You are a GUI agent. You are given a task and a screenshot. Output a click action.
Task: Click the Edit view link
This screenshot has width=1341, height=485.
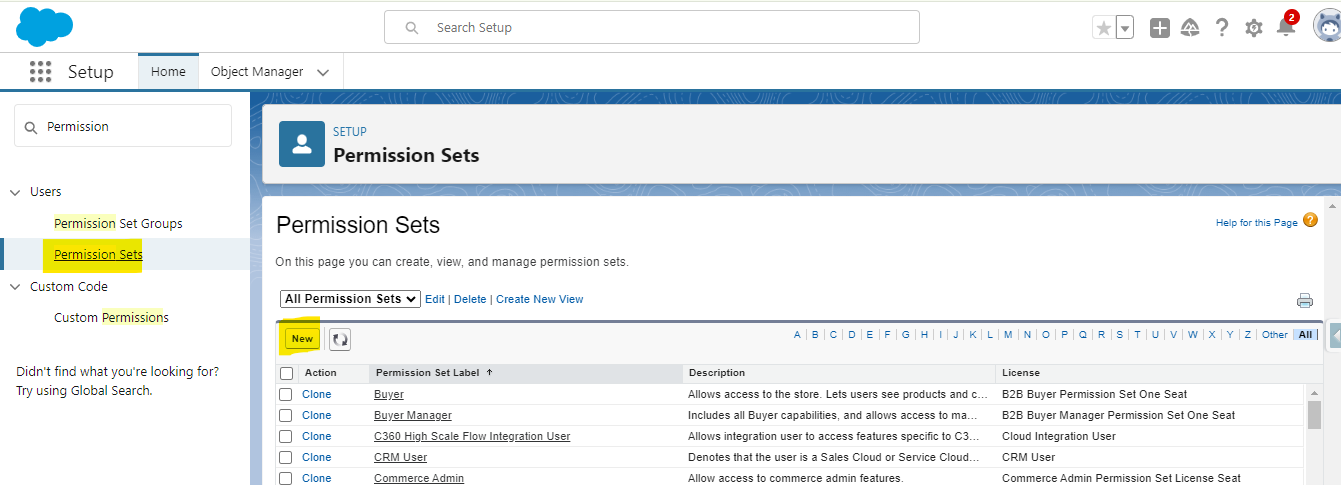435,299
